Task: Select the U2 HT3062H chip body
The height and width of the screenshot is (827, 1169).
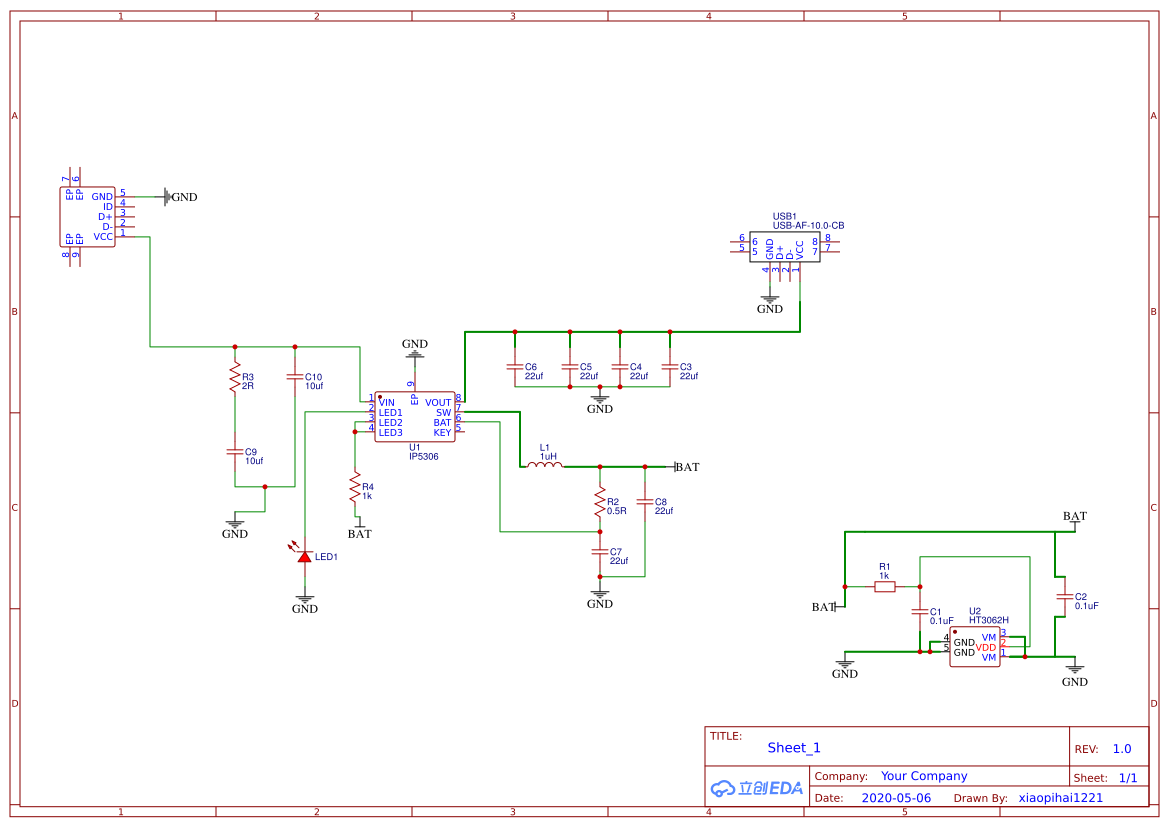Action: click(975, 646)
